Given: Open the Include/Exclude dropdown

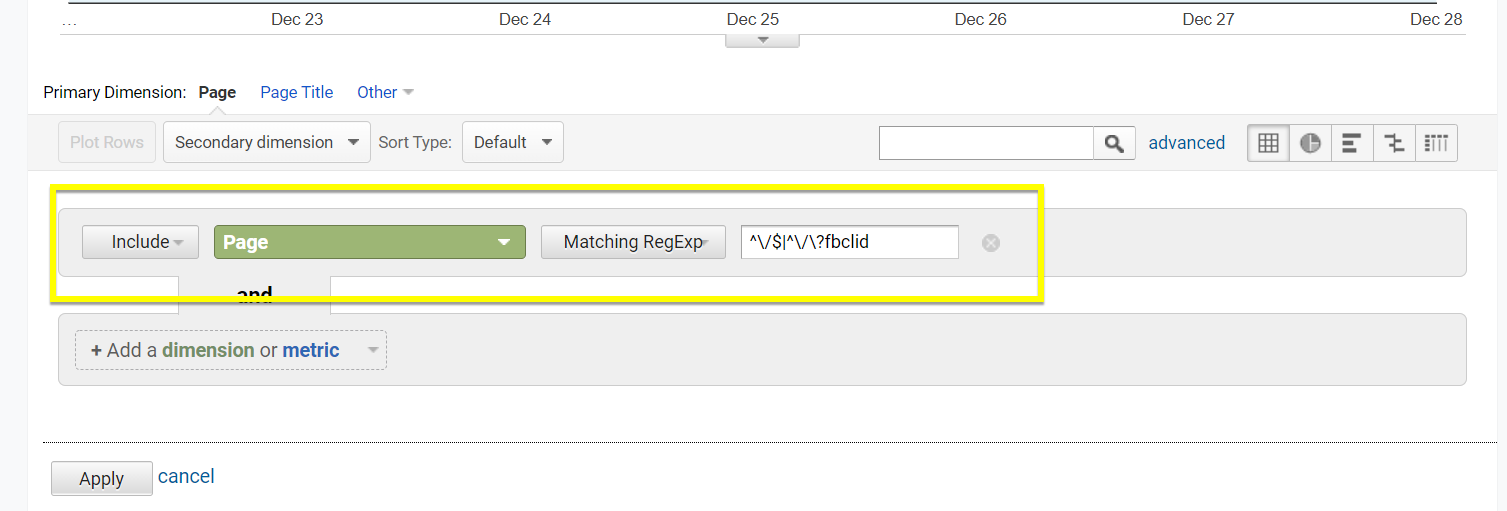Looking at the screenshot, I should click(x=140, y=242).
